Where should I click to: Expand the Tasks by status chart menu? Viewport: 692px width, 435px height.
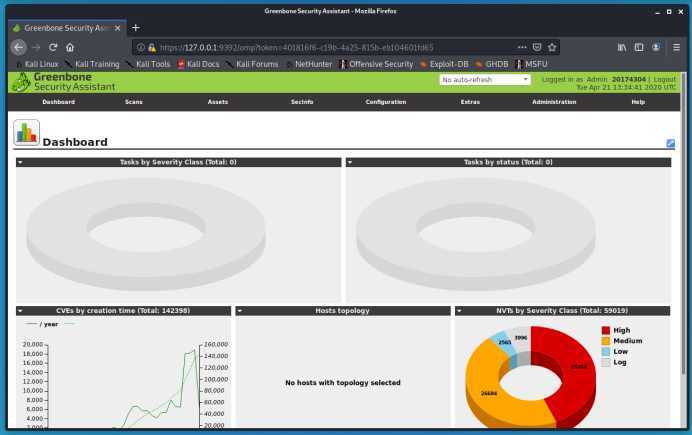350,162
